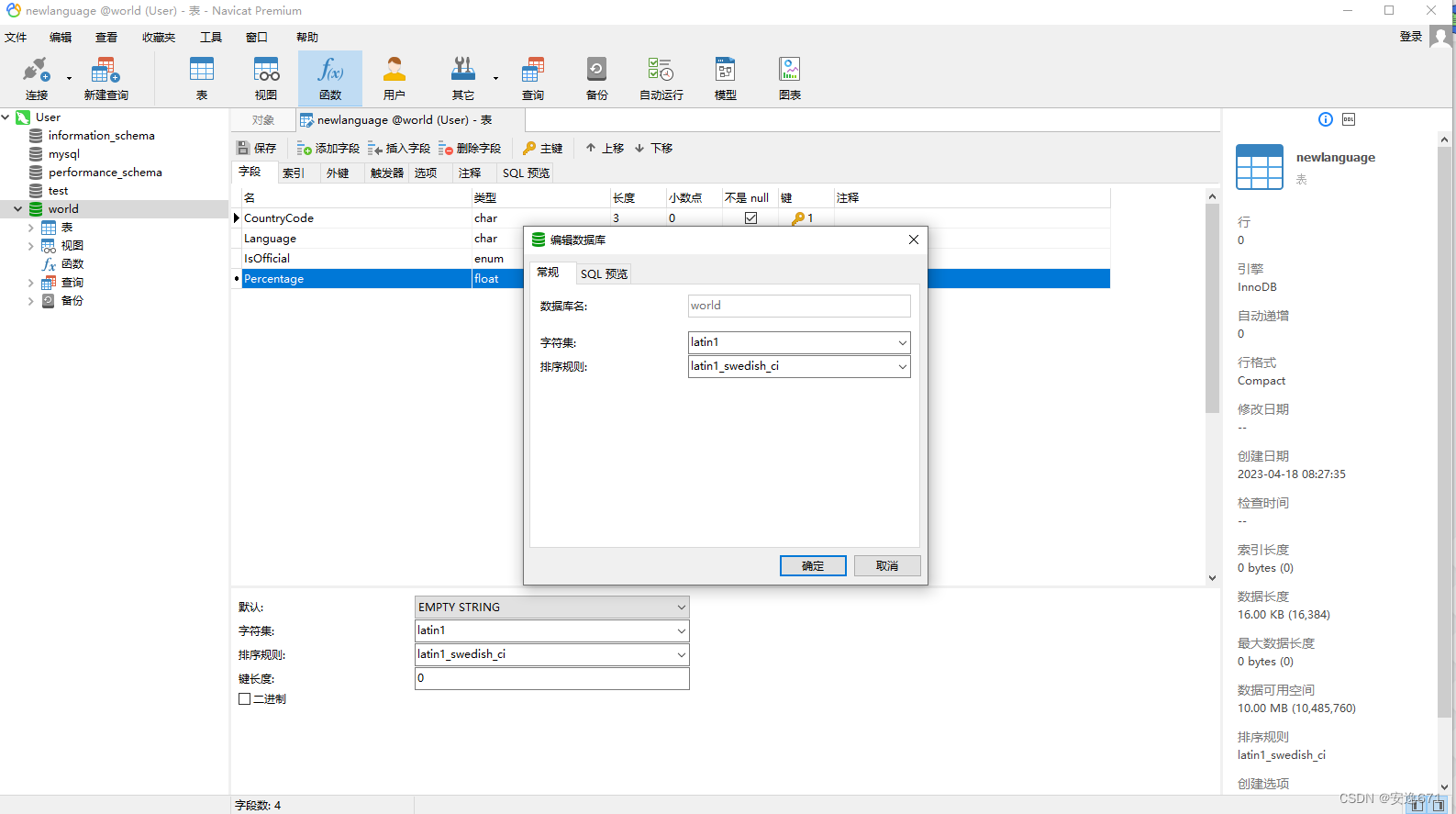Collapse the User connection node
The image size is (1456, 814).
coord(6,117)
